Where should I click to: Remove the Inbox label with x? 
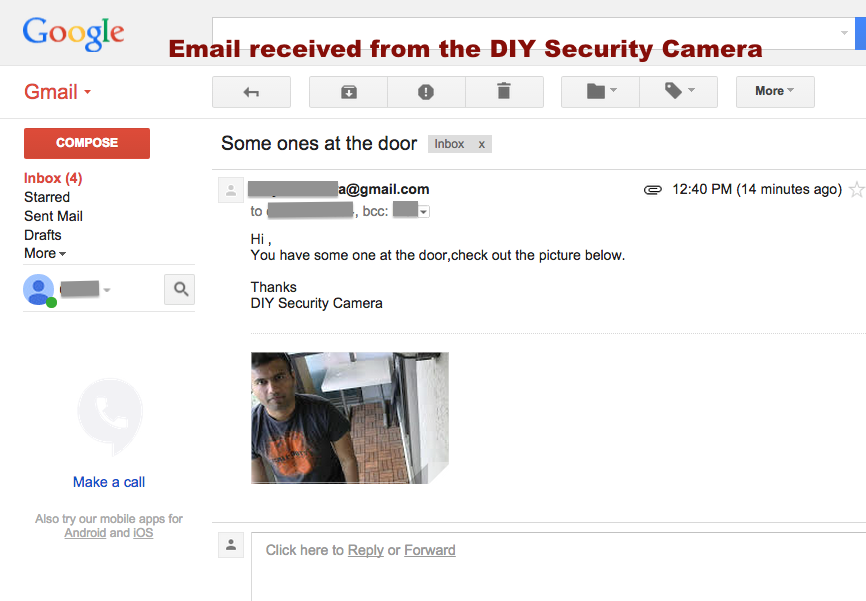point(481,144)
